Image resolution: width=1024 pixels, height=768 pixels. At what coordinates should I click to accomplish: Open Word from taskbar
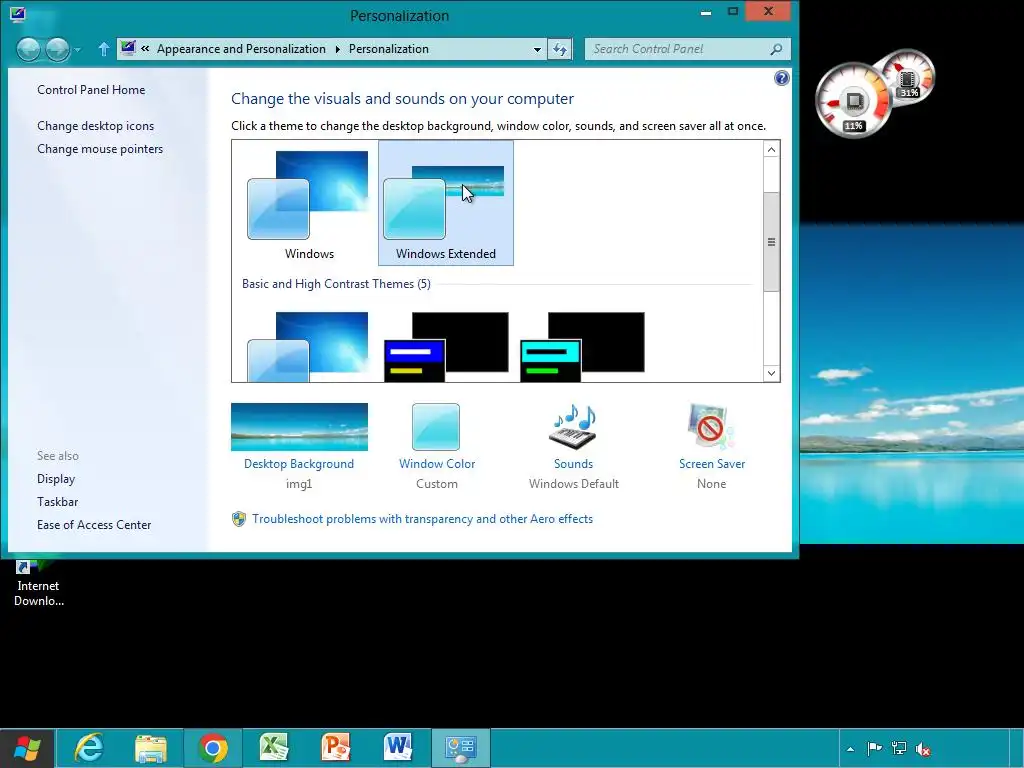click(398, 748)
